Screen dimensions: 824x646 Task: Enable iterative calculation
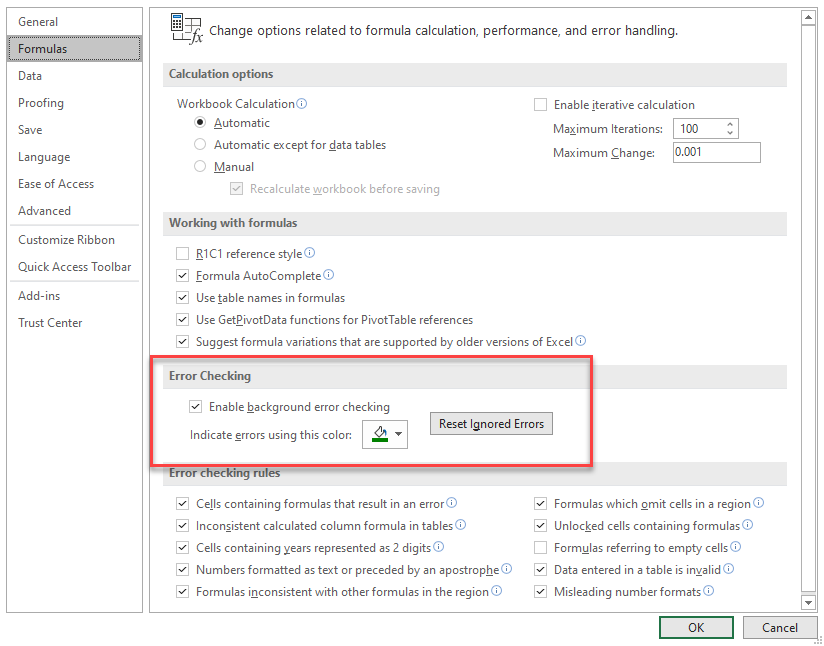pos(540,104)
